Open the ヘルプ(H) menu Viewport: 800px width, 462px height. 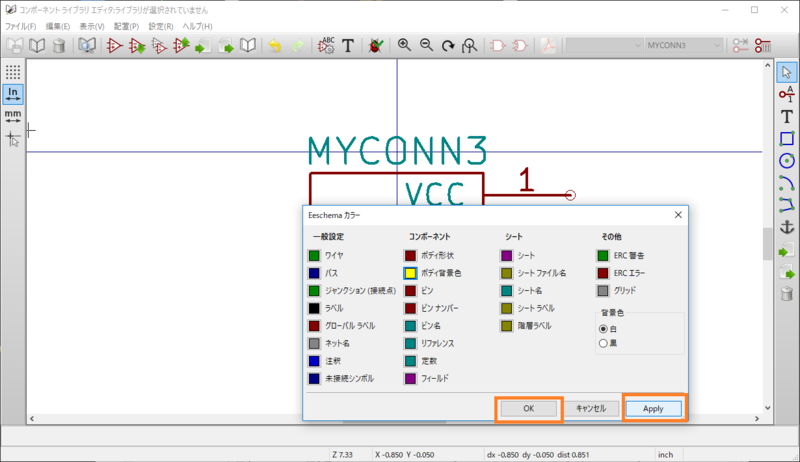tap(197, 27)
